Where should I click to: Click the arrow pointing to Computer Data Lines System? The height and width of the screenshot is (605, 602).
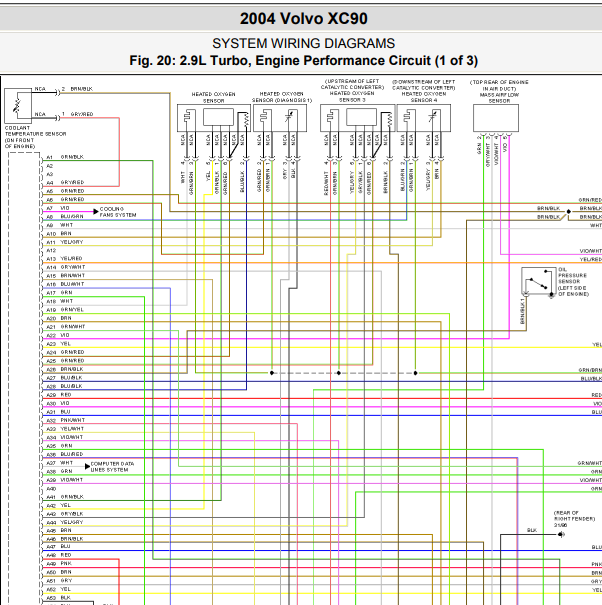87,466
